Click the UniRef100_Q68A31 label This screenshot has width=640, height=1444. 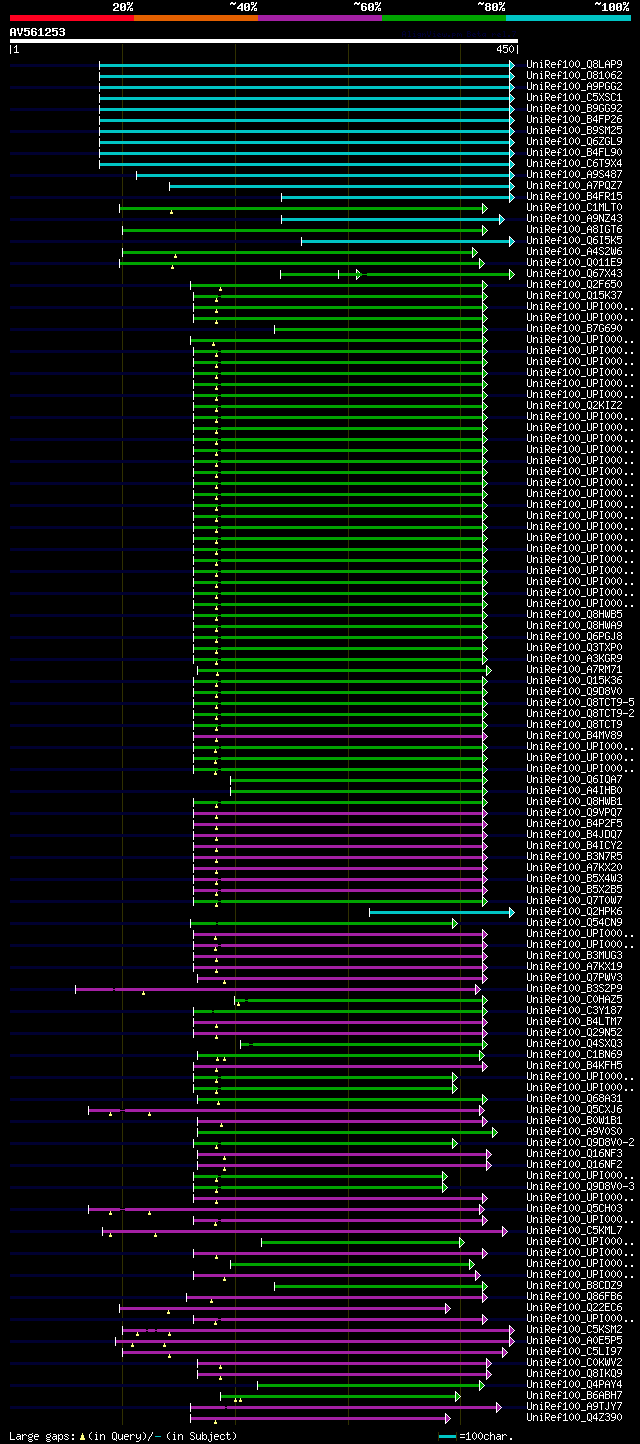pyautogui.click(x=574, y=1099)
